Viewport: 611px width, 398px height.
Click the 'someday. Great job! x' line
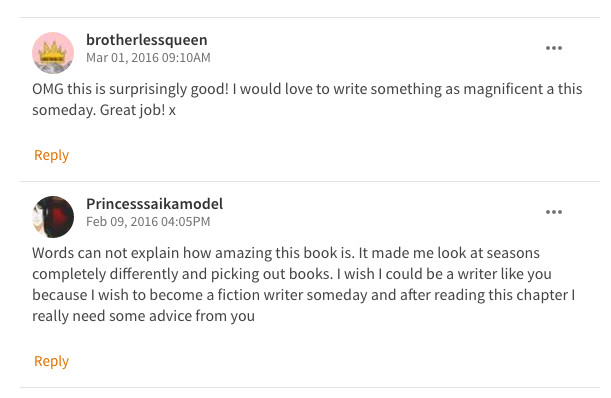(x=104, y=110)
